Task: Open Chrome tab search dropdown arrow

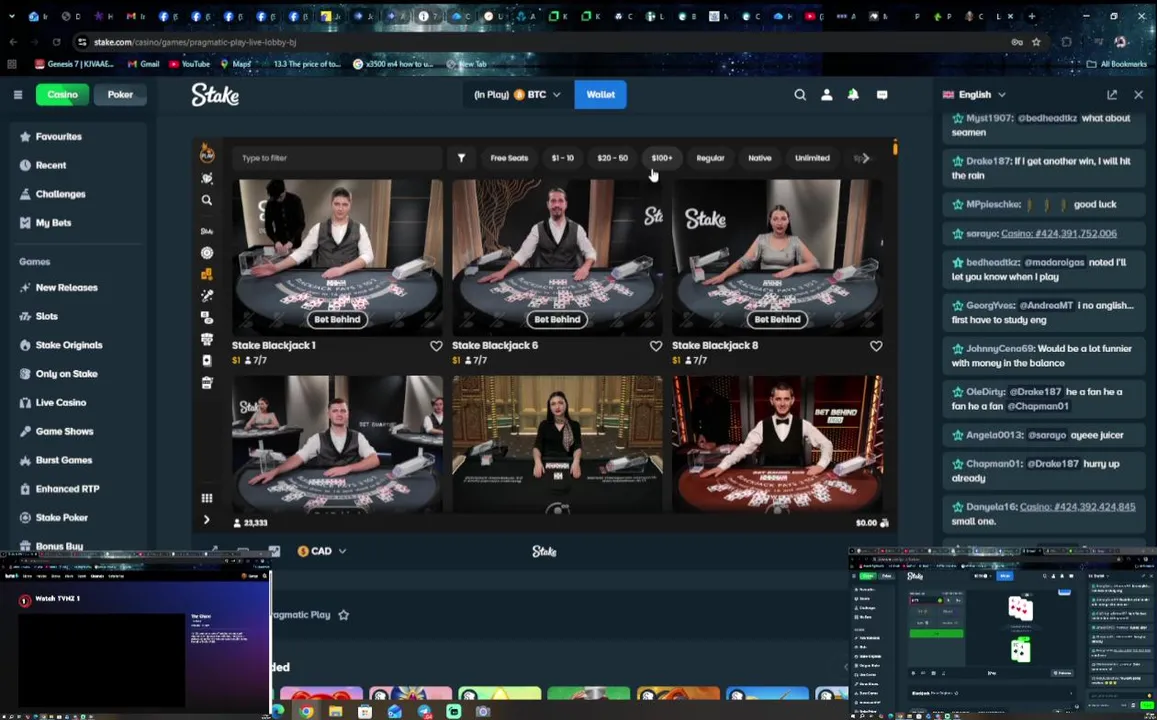Action: click(12, 16)
